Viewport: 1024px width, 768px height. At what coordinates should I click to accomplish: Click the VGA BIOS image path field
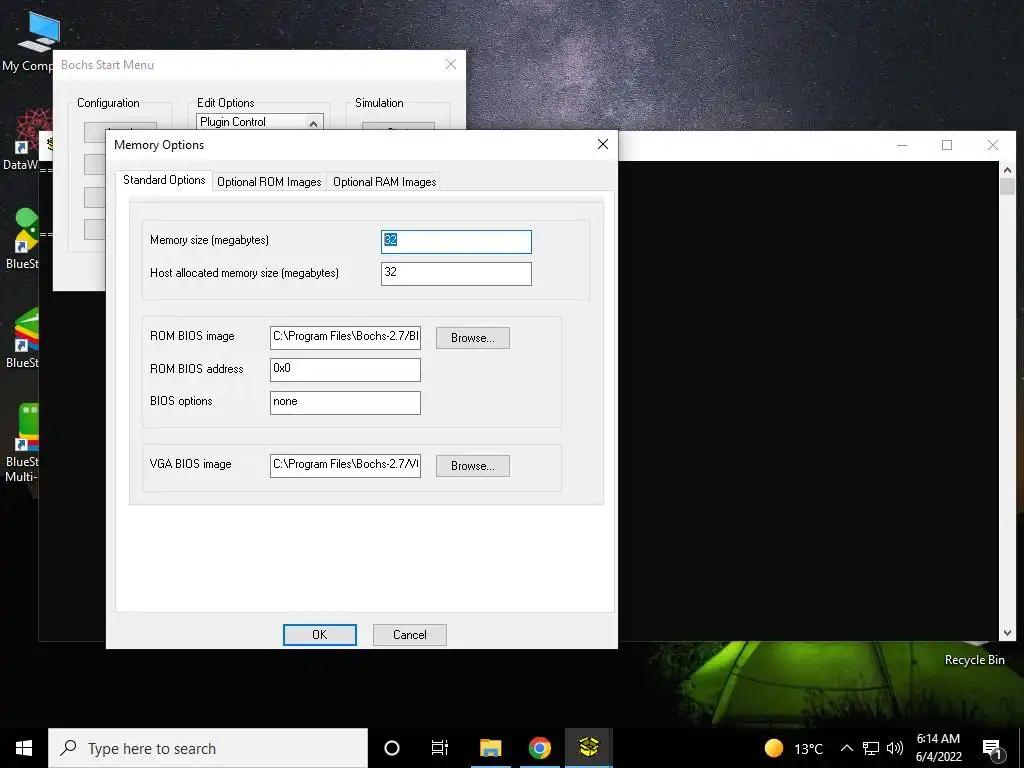(345, 466)
